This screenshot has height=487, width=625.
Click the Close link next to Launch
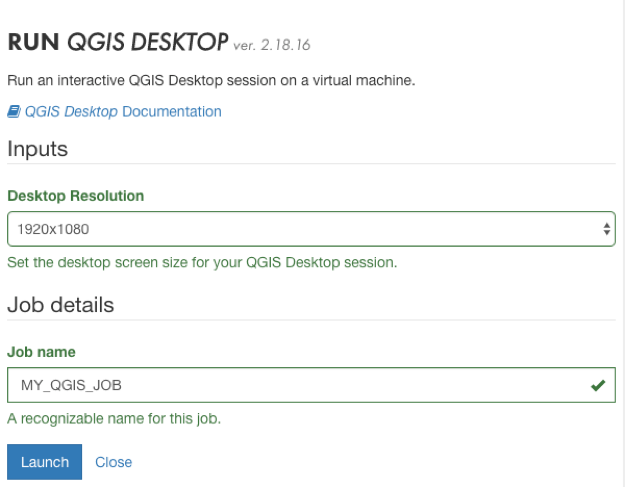click(113, 462)
